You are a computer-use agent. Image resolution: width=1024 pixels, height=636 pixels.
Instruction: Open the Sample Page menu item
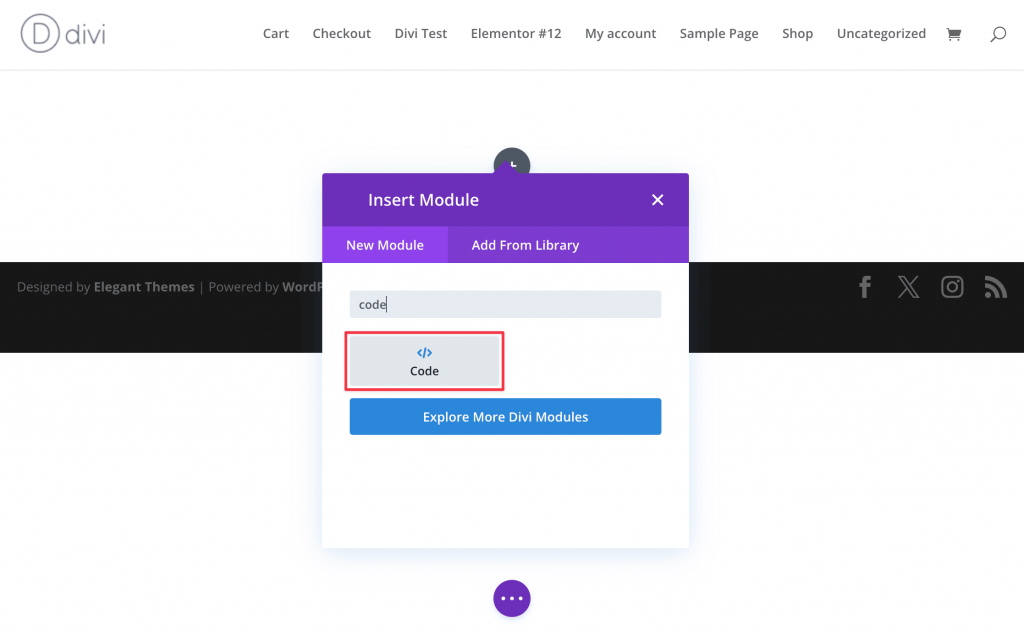point(719,33)
